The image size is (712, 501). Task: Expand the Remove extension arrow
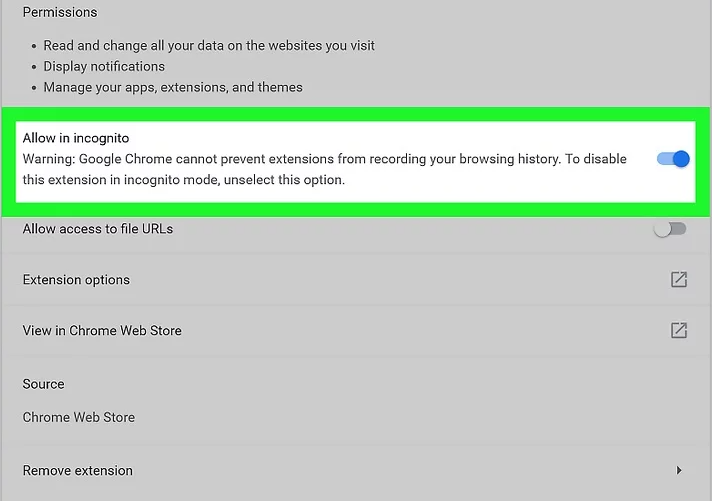[x=679, y=470]
